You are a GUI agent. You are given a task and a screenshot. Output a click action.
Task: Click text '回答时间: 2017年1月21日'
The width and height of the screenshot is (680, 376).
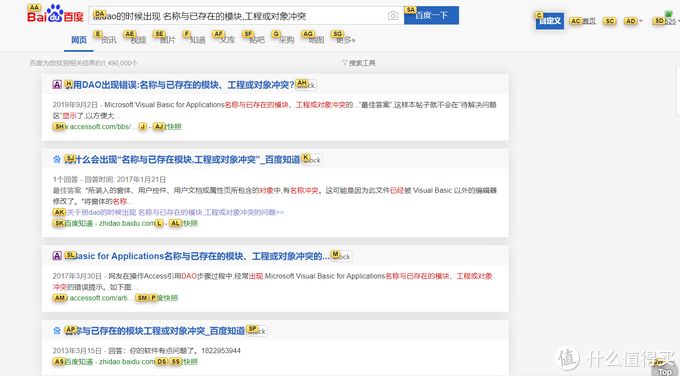(125, 179)
